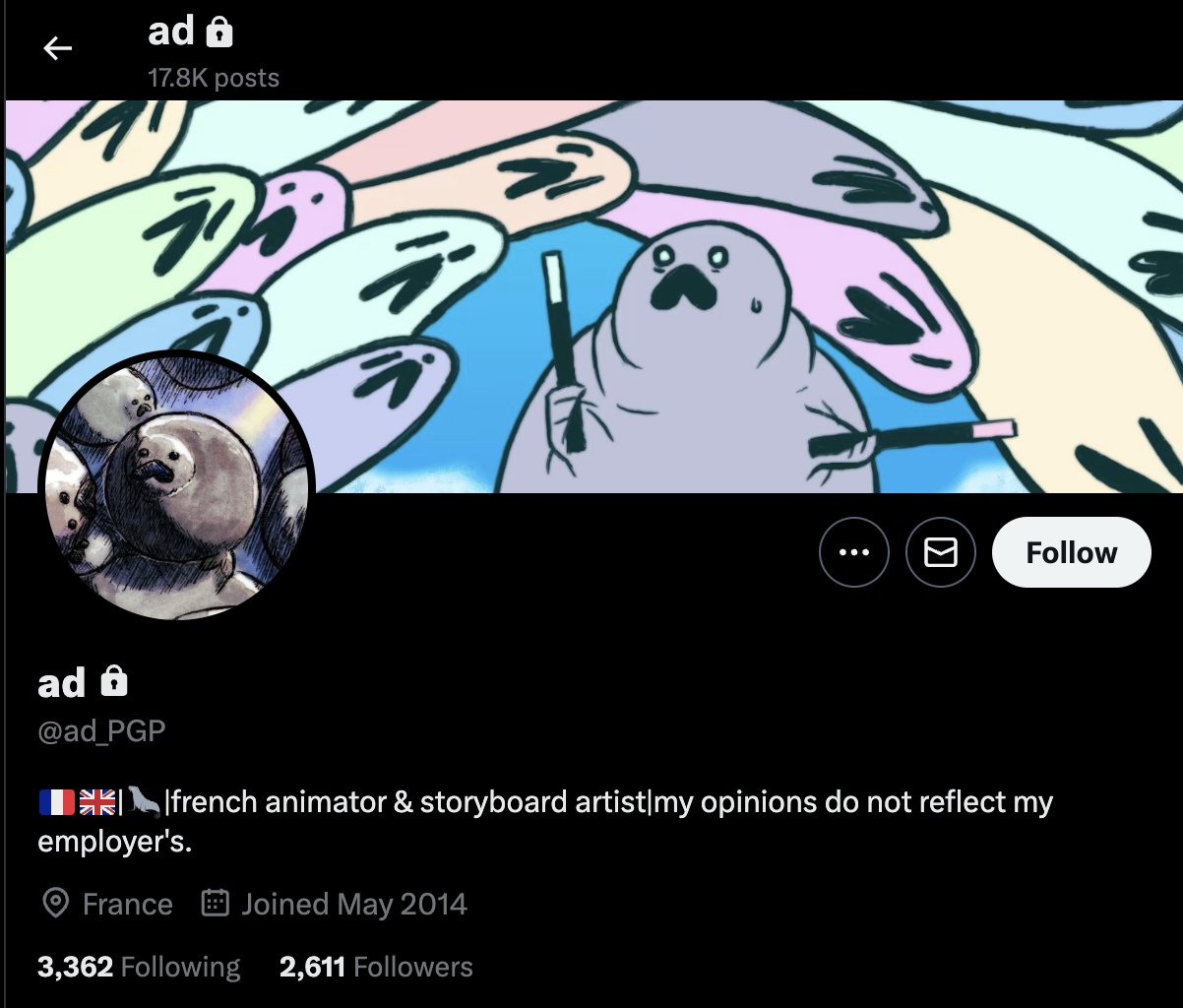Click the Joined May 2014 text
The height and width of the screenshot is (1008, 1183).
tap(354, 904)
